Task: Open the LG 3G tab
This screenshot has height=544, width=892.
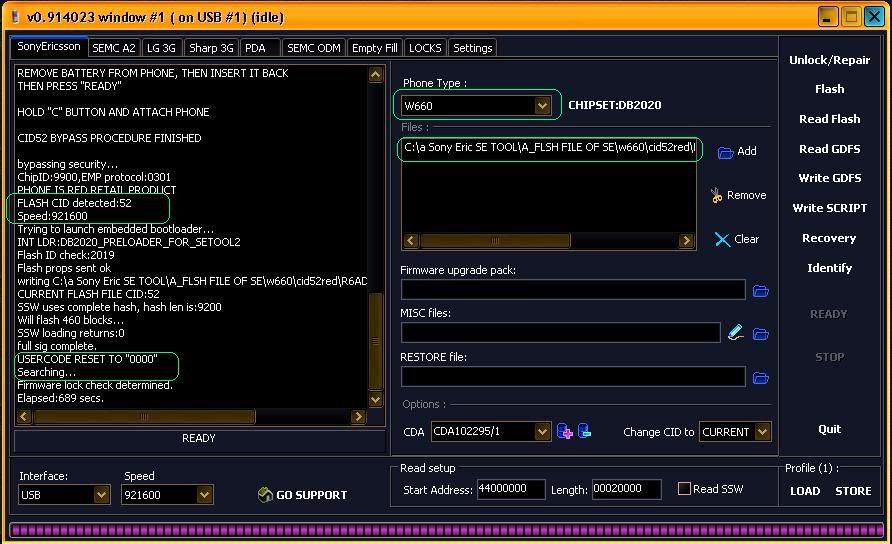Action: point(162,48)
